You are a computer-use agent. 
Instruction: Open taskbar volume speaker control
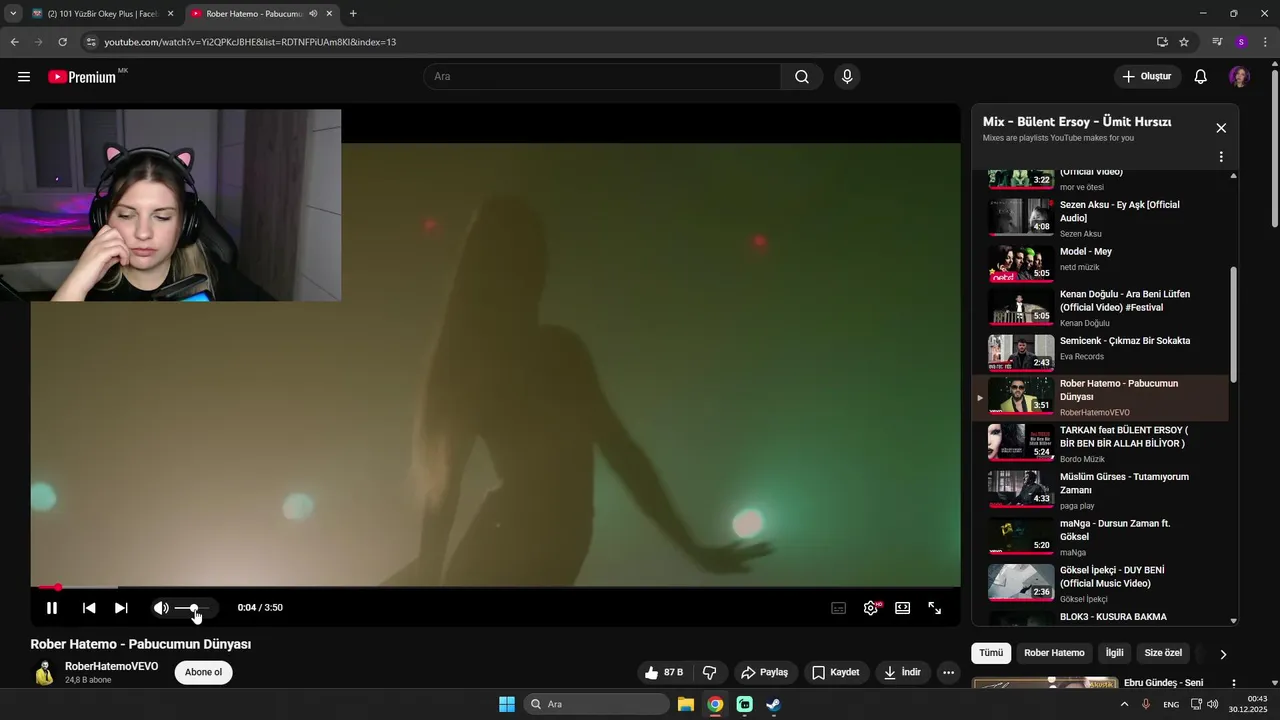pos(1212,704)
